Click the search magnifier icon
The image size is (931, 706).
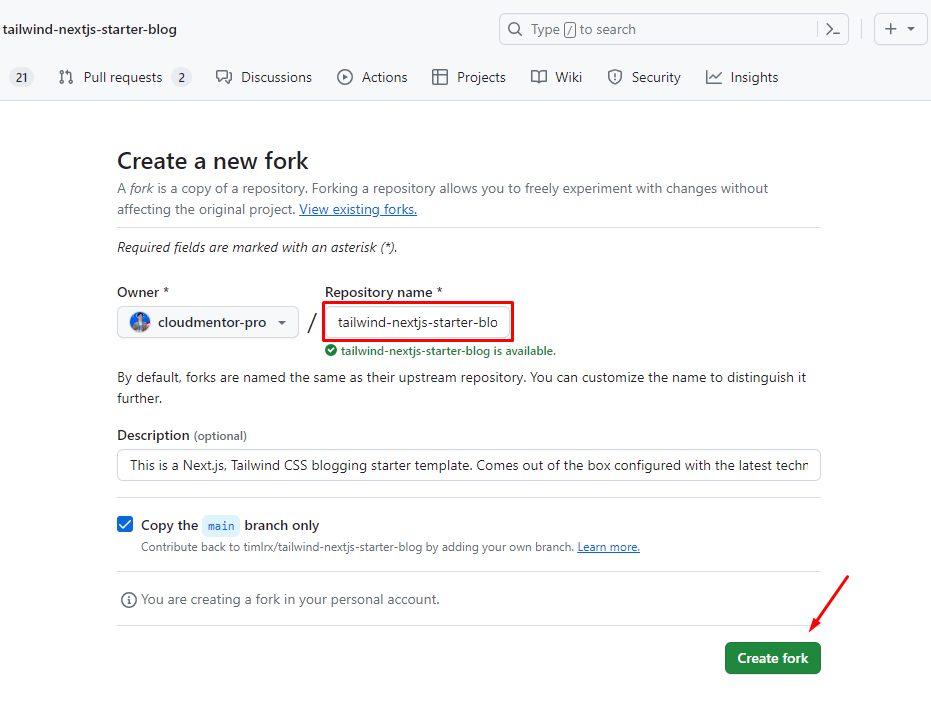point(515,29)
